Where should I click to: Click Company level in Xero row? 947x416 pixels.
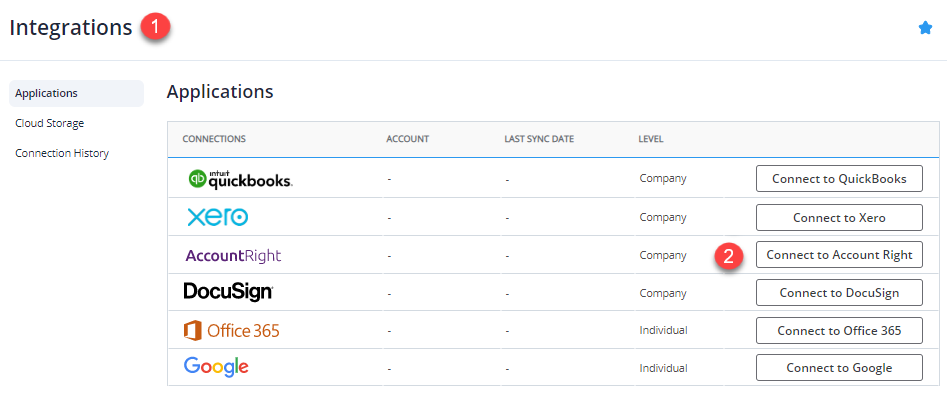click(x=663, y=217)
